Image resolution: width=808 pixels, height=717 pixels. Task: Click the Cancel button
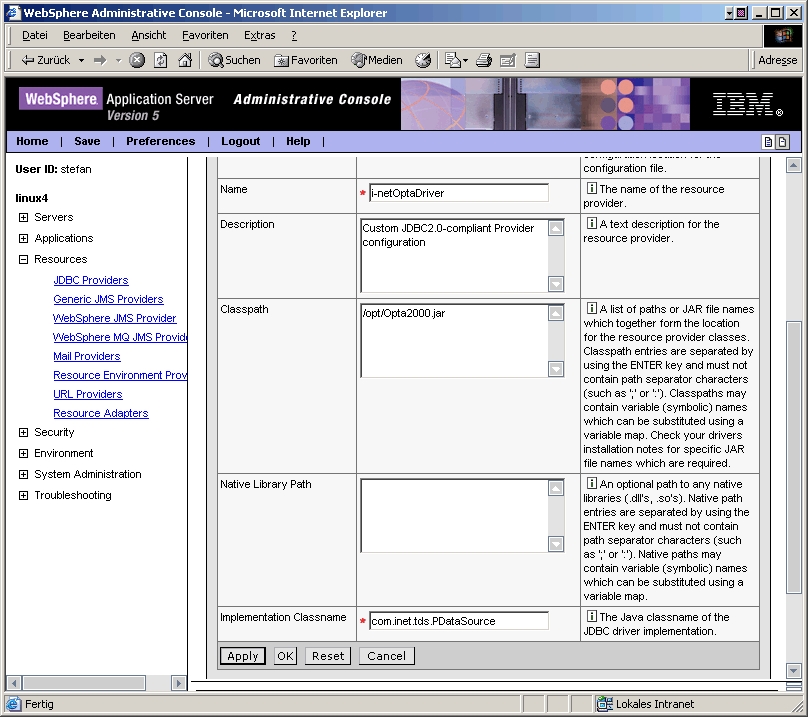[x=386, y=656]
